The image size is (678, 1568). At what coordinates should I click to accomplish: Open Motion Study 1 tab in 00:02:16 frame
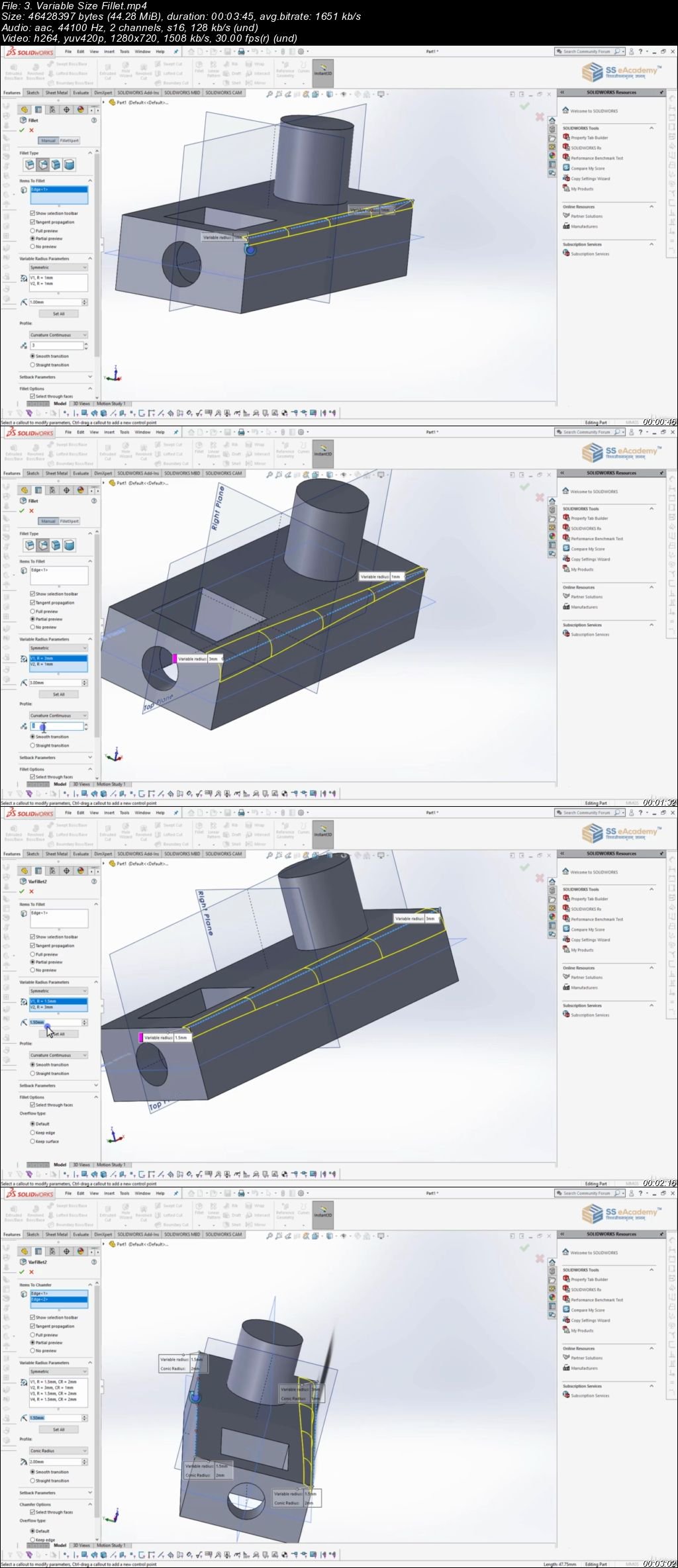[111, 1165]
